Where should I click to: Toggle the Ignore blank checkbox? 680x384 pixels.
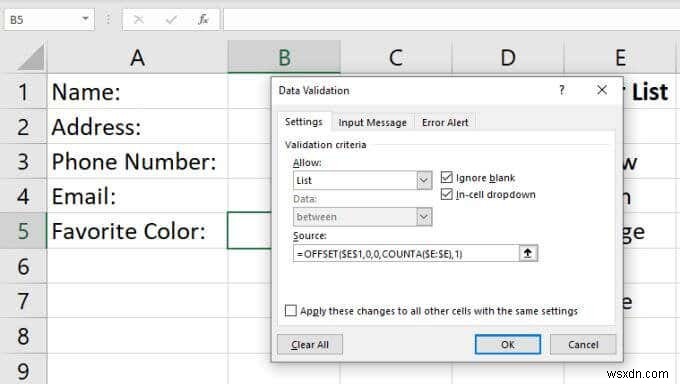[x=447, y=177]
